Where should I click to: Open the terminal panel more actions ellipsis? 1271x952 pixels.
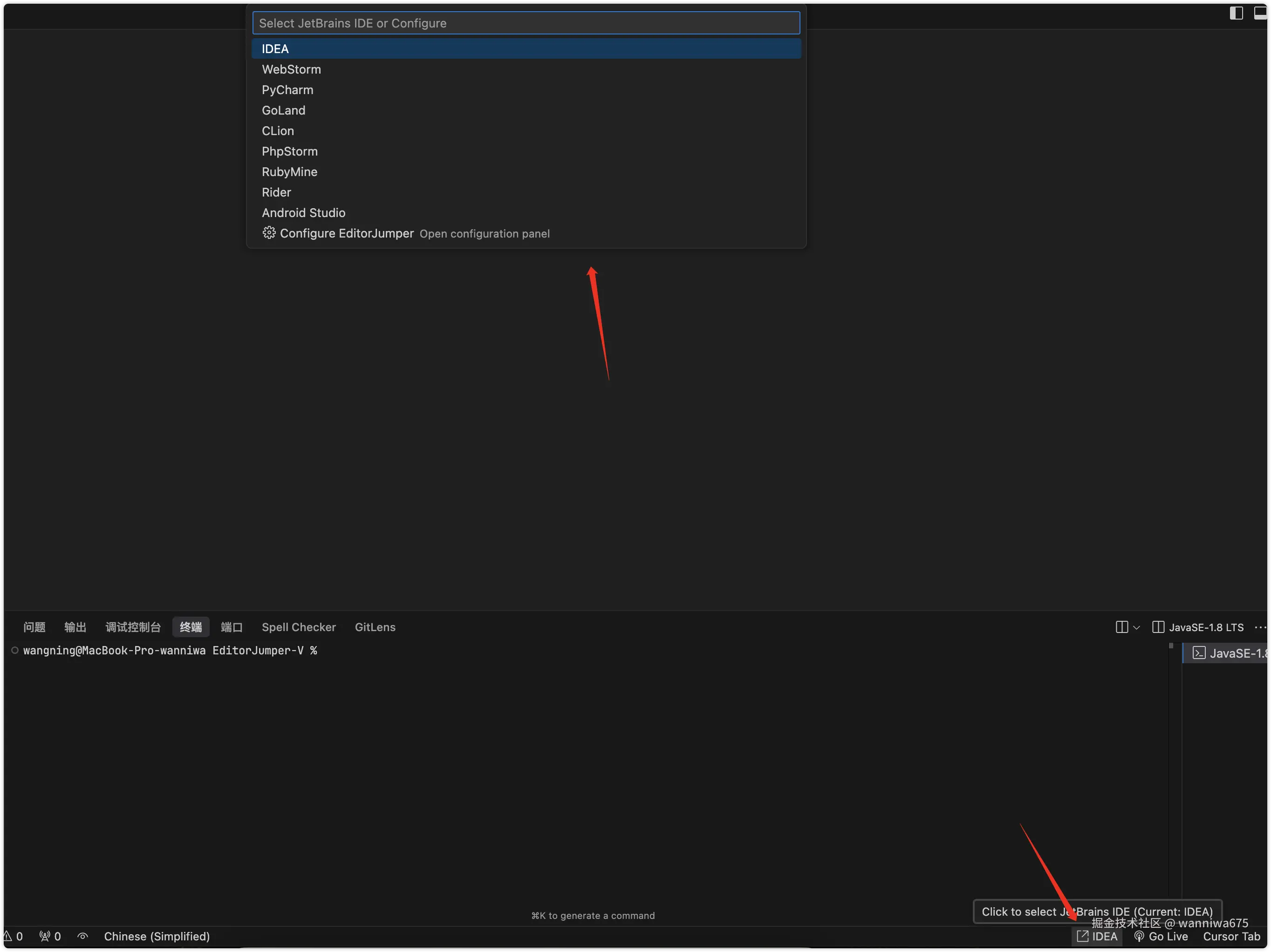pos(1260,627)
